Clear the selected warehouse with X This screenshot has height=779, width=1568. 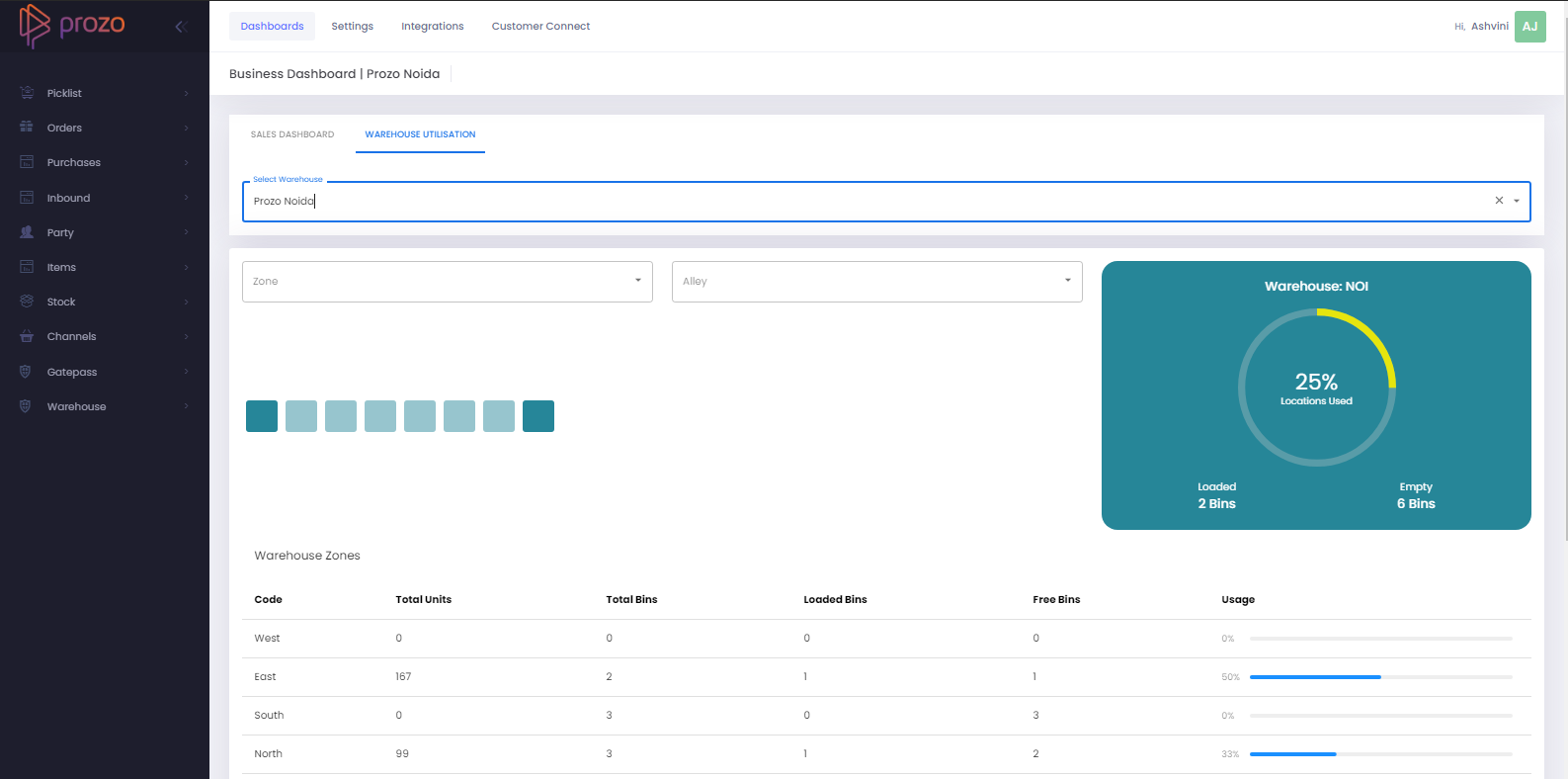[x=1499, y=201]
